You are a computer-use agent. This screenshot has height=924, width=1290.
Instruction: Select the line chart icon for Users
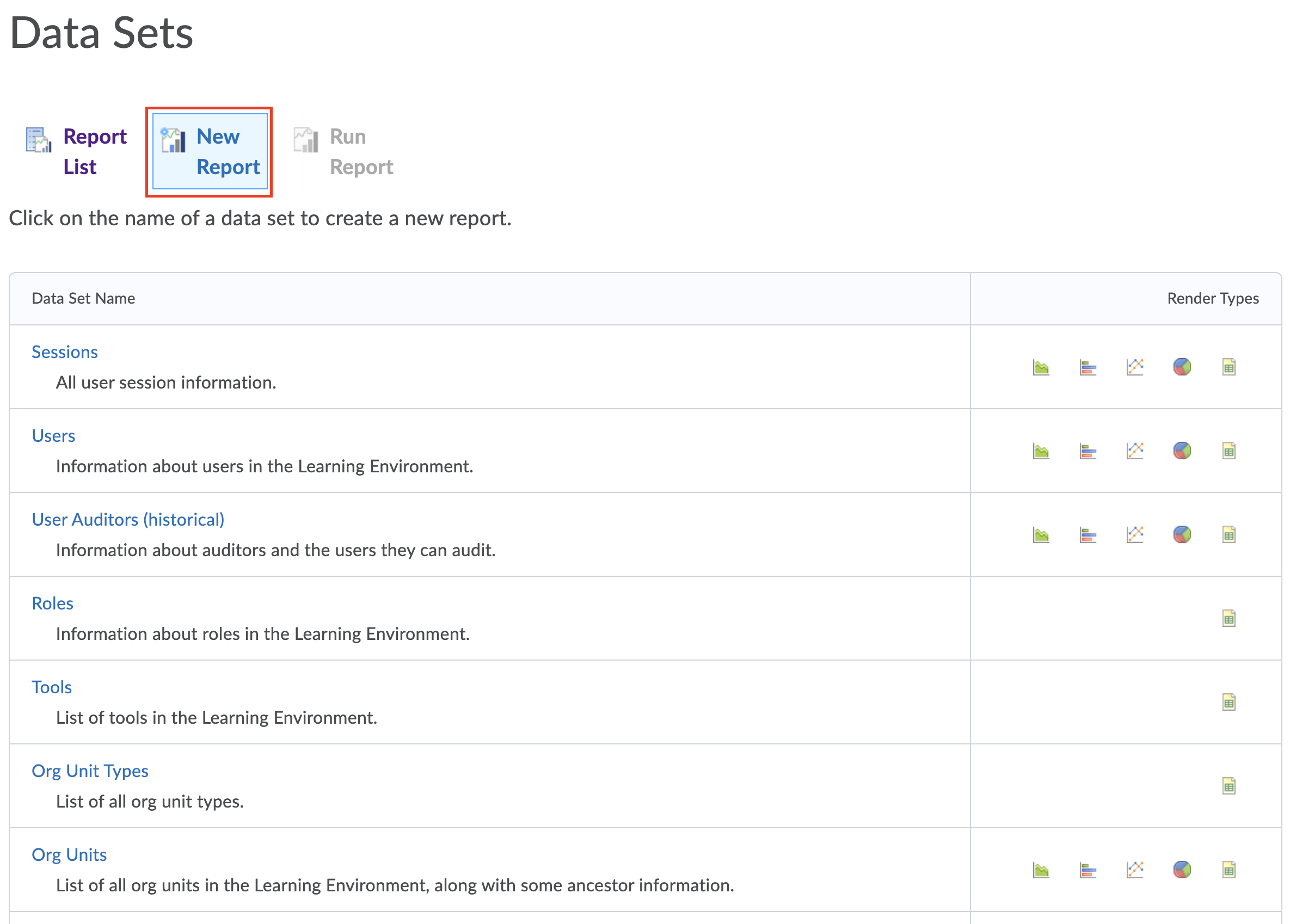(1135, 451)
